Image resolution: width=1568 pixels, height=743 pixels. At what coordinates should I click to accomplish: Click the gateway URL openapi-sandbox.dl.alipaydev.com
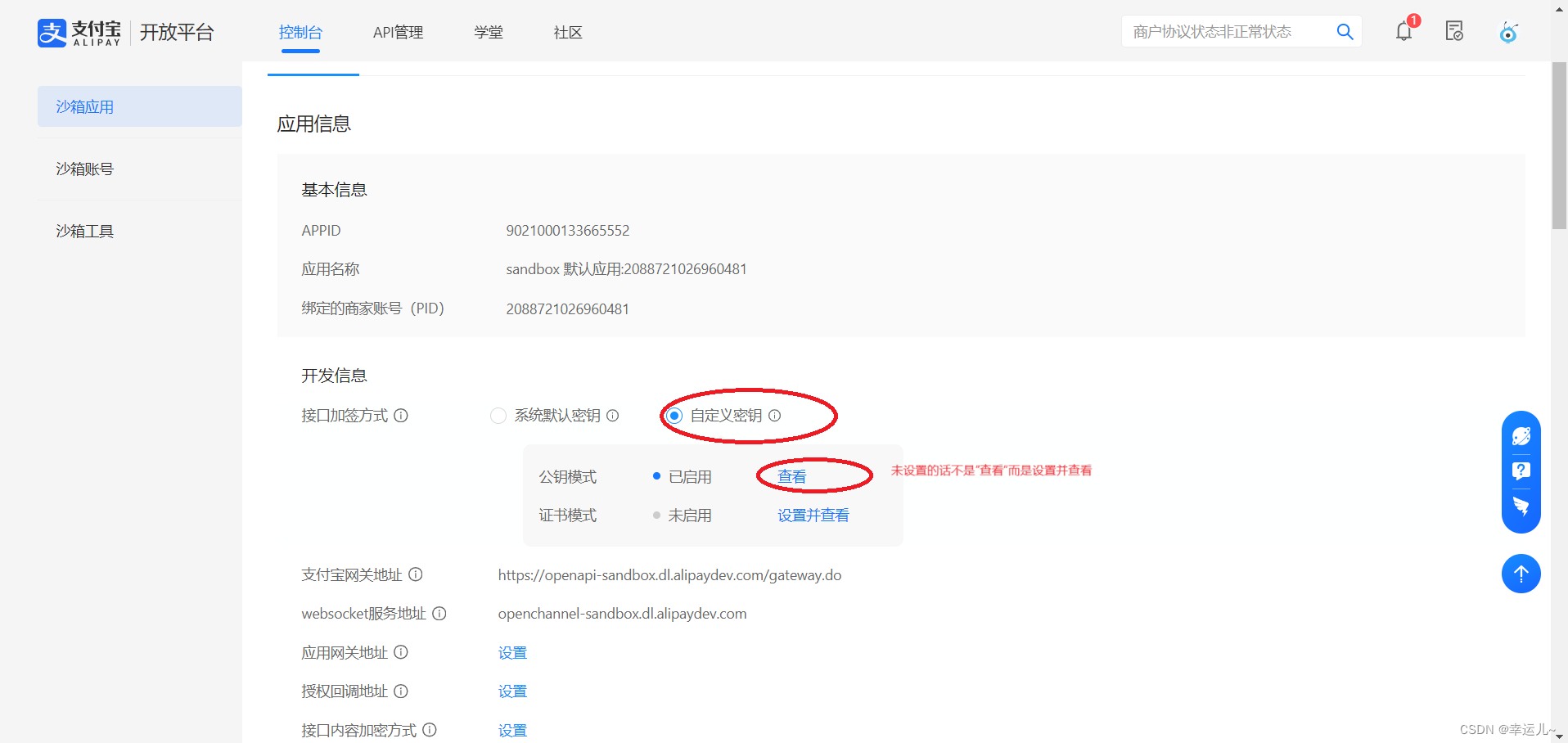coord(669,575)
